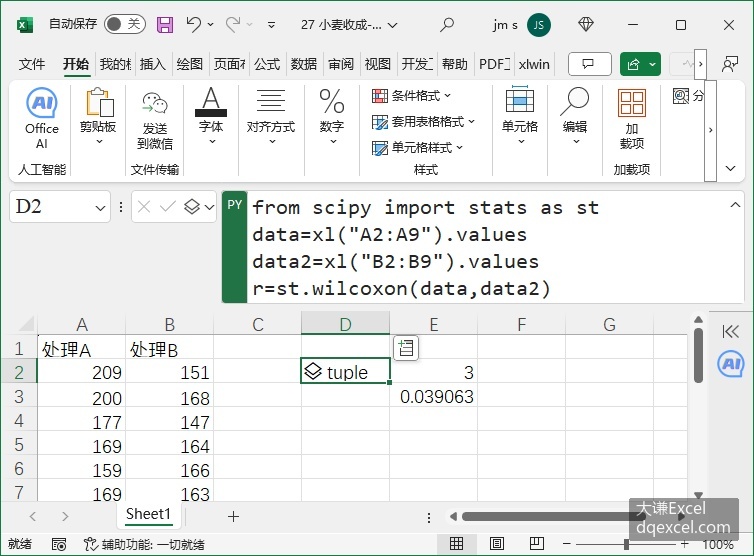Switch to the 绘图 ribbon tab

pos(189,64)
